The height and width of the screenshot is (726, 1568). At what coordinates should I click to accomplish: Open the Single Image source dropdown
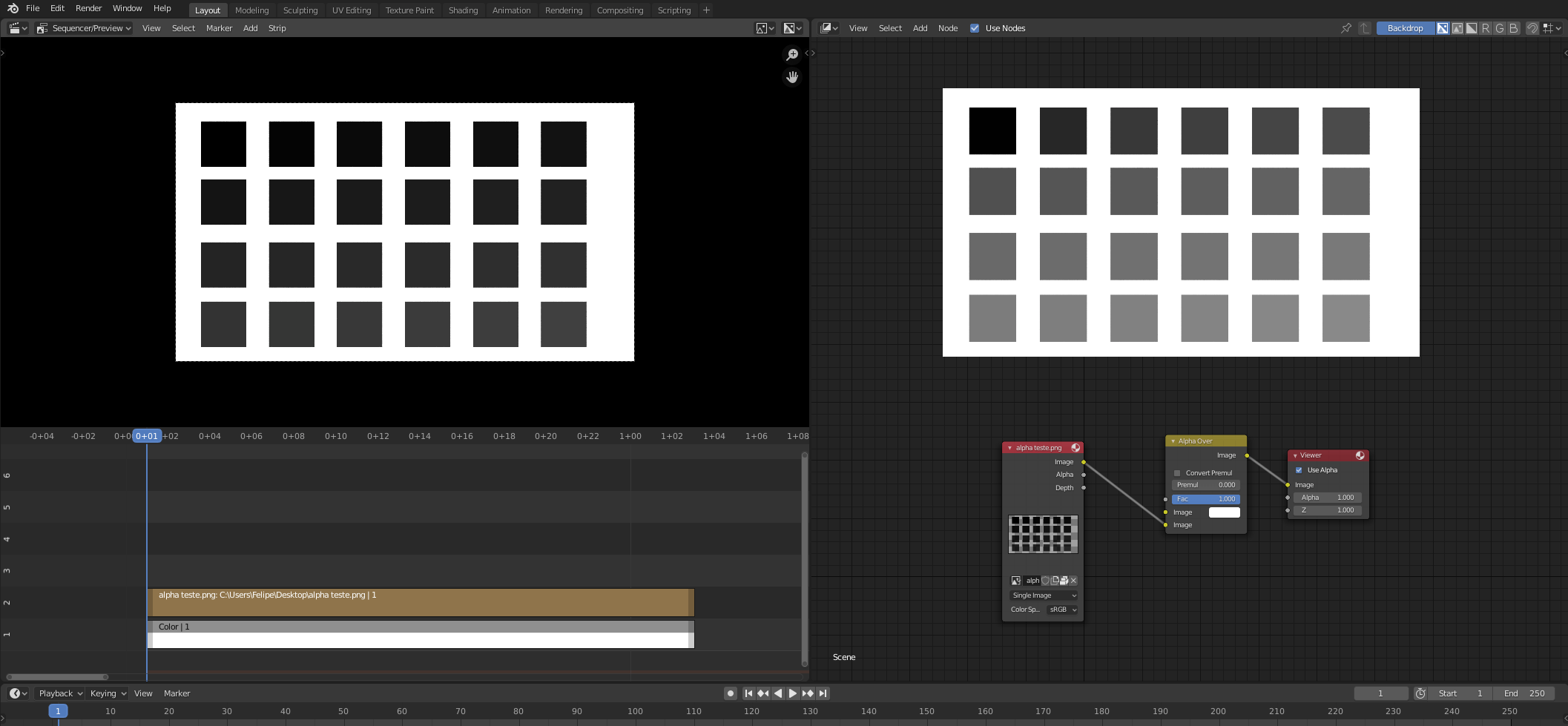1042,595
